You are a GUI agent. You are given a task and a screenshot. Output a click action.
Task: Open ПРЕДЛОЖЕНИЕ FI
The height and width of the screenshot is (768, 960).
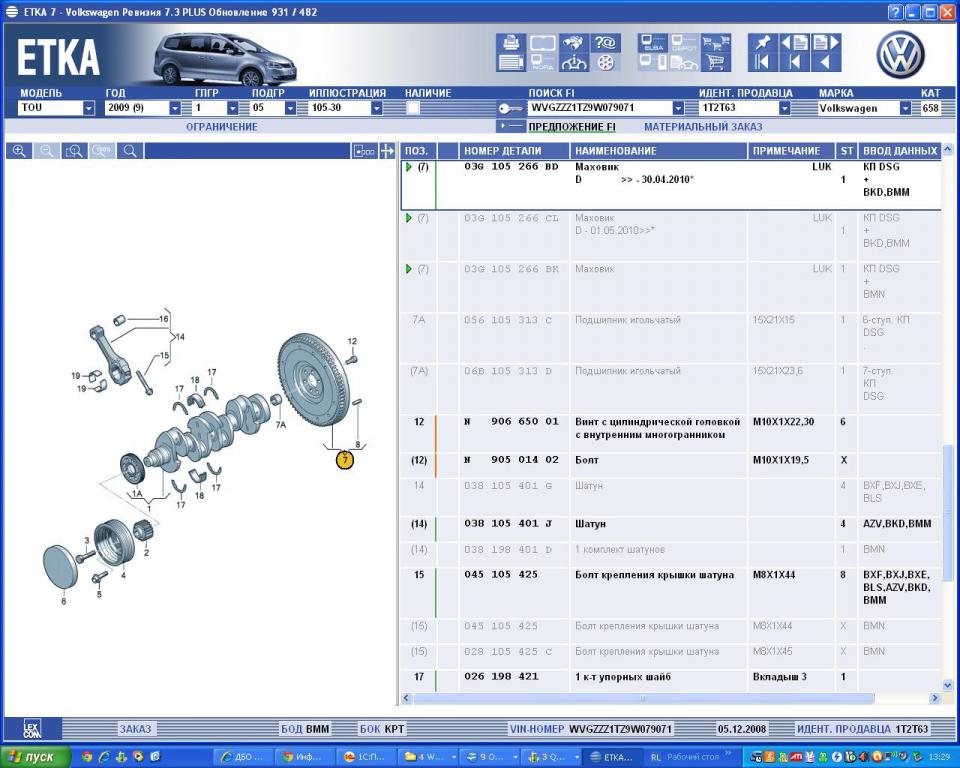point(572,127)
